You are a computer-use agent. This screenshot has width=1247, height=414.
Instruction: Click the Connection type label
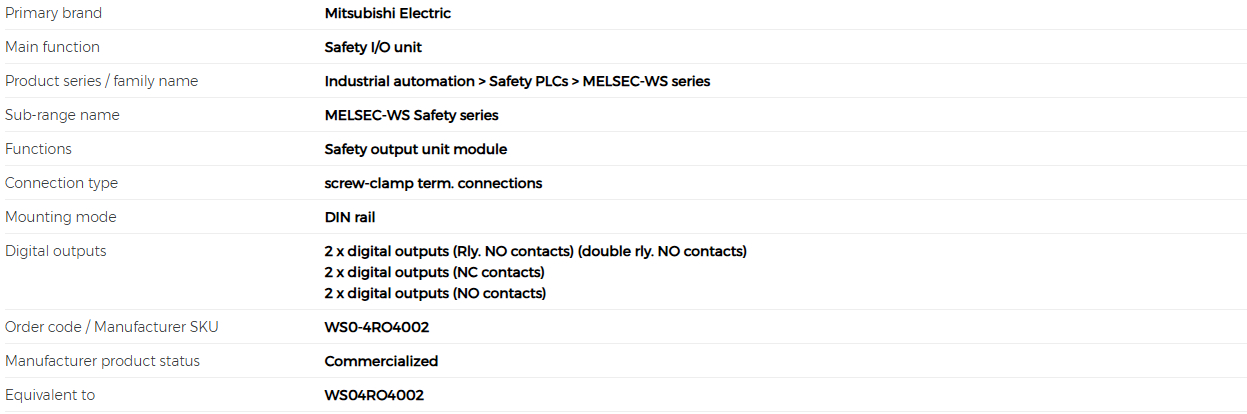point(61,183)
